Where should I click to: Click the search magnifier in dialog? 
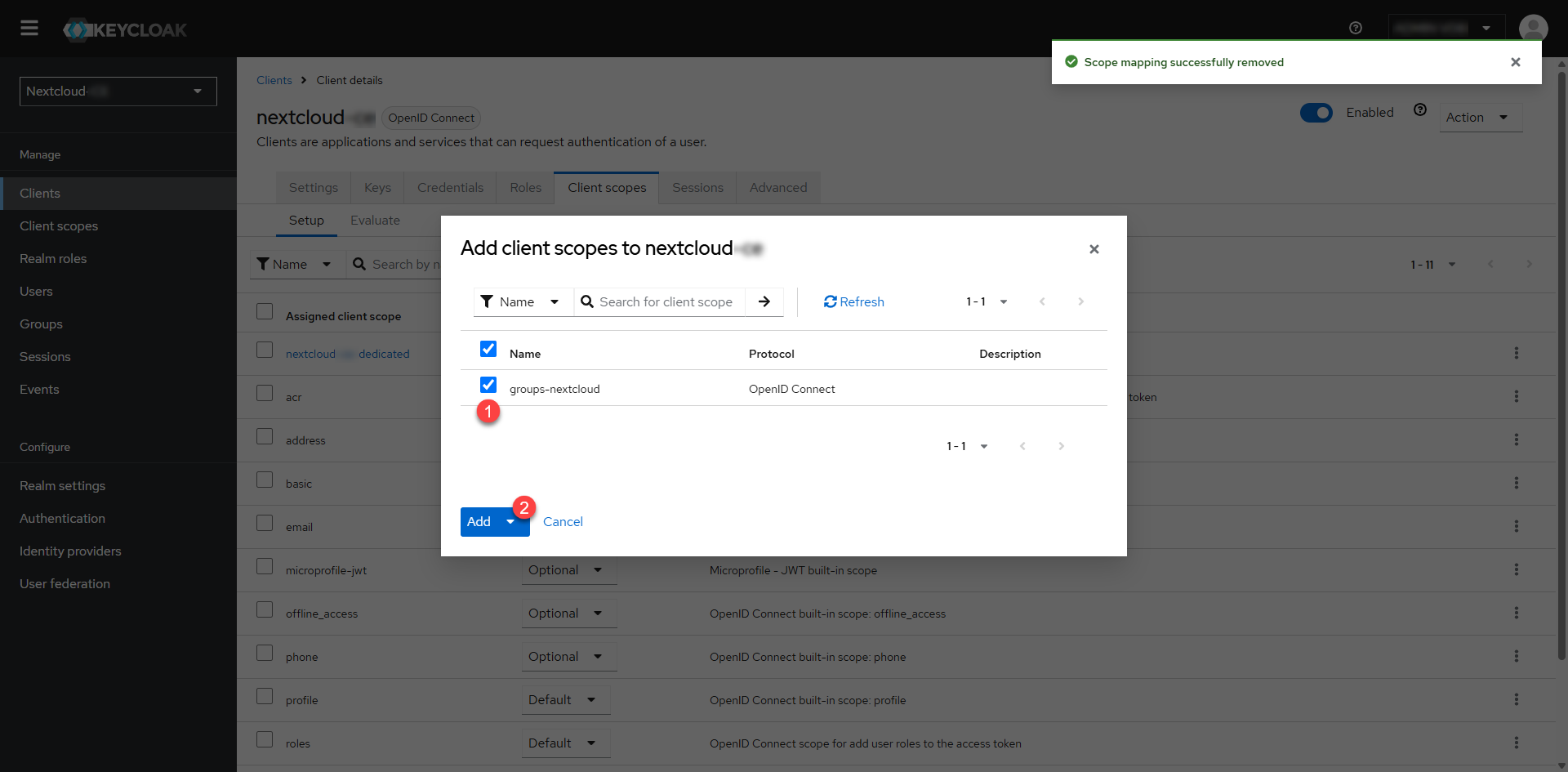click(x=586, y=301)
